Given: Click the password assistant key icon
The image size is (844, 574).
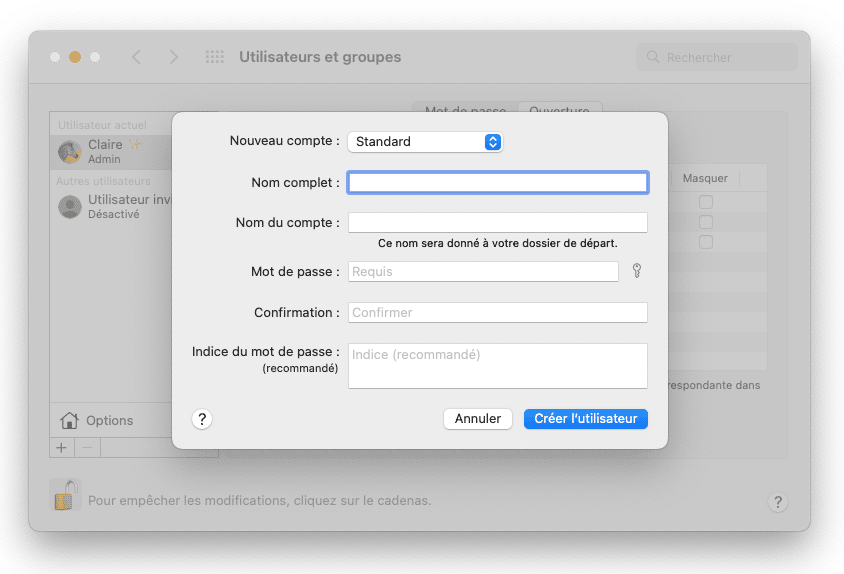Looking at the screenshot, I should pyautogui.click(x=635, y=271).
